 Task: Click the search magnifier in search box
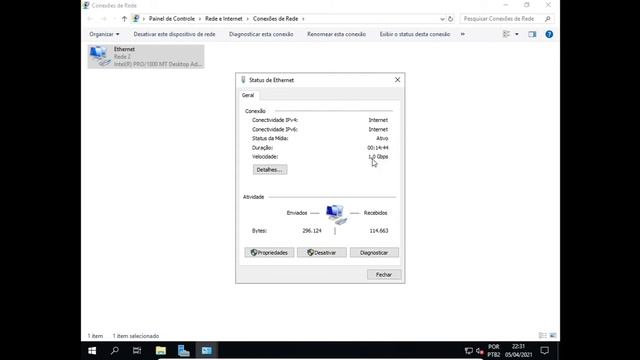pyautogui.click(x=548, y=19)
